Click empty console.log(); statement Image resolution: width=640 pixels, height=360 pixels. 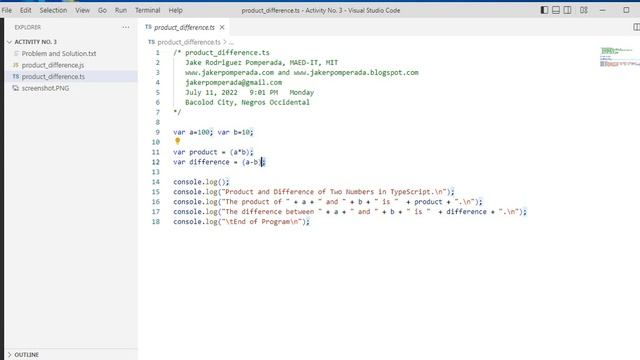click(201, 182)
